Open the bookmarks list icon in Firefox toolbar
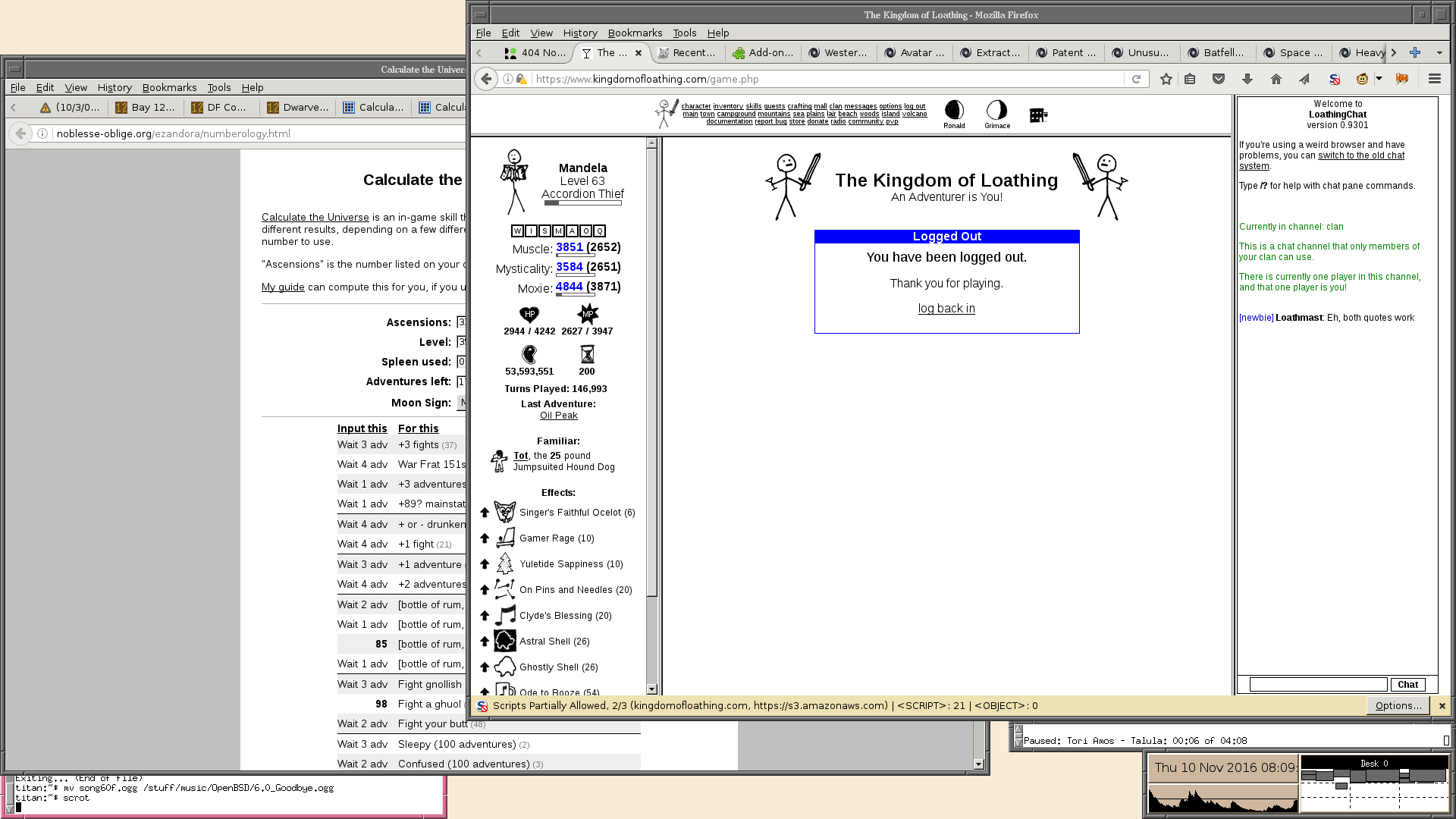1456x819 pixels. click(x=1190, y=79)
